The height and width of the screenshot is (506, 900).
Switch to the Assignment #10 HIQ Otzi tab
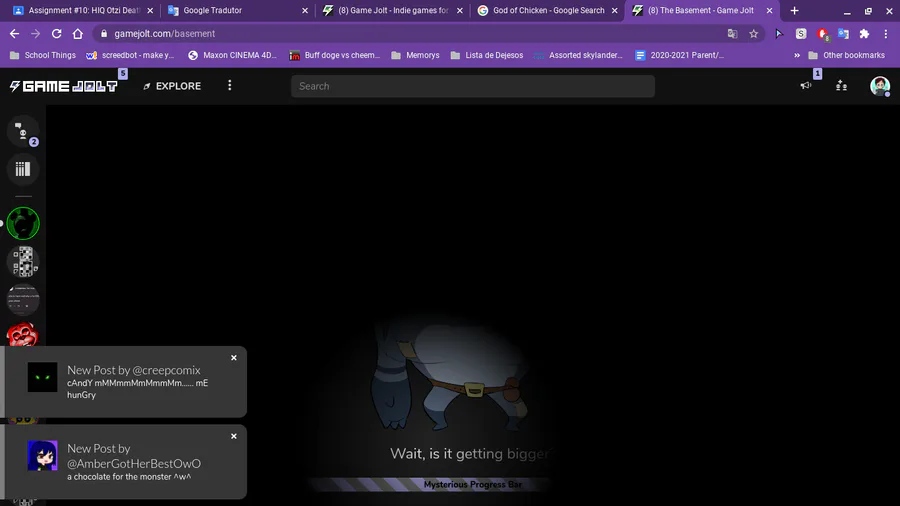pos(83,10)
